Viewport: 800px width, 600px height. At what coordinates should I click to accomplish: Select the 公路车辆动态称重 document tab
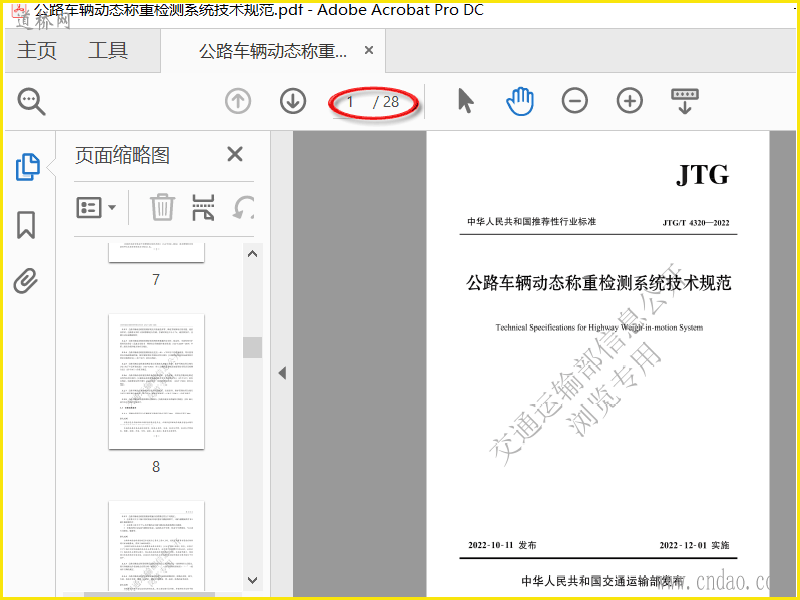[273, 51]
